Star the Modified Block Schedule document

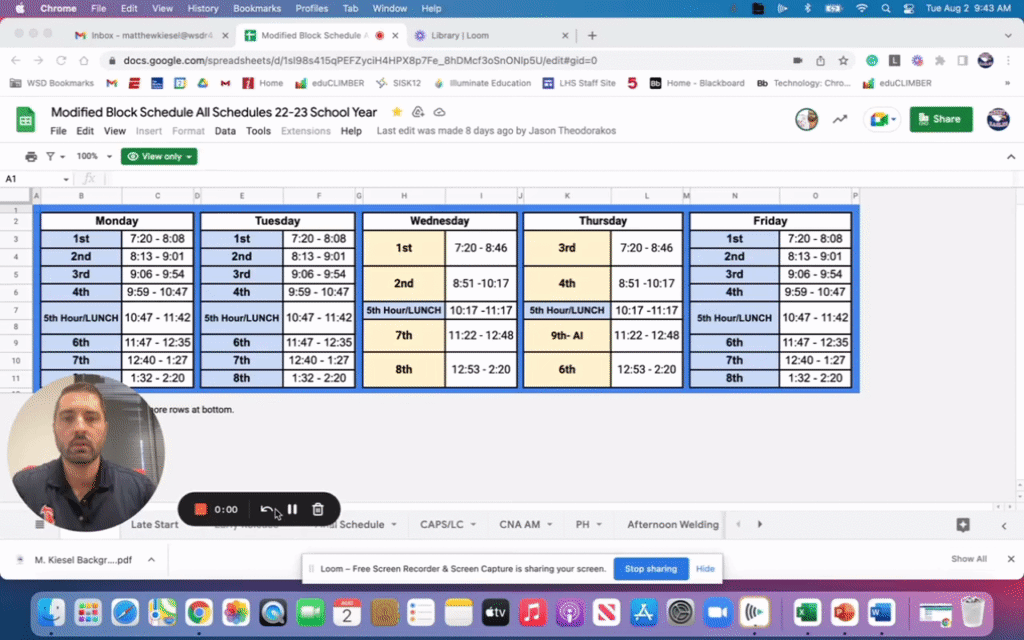click(x=396, y=112)
